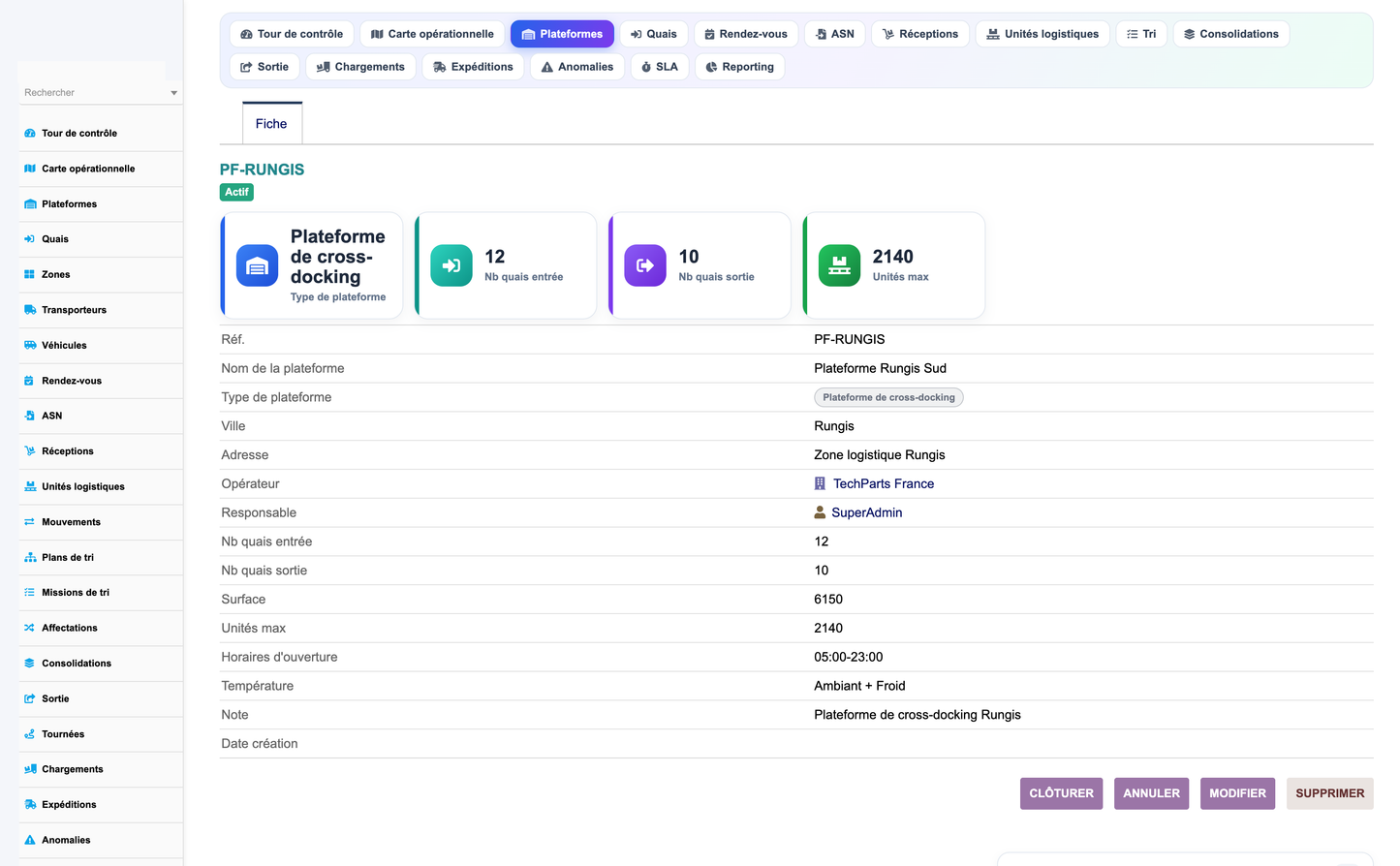This screenshot has width=1400, height=866.
Task: Open Reporting in top navigation
Action: (740, 67)
